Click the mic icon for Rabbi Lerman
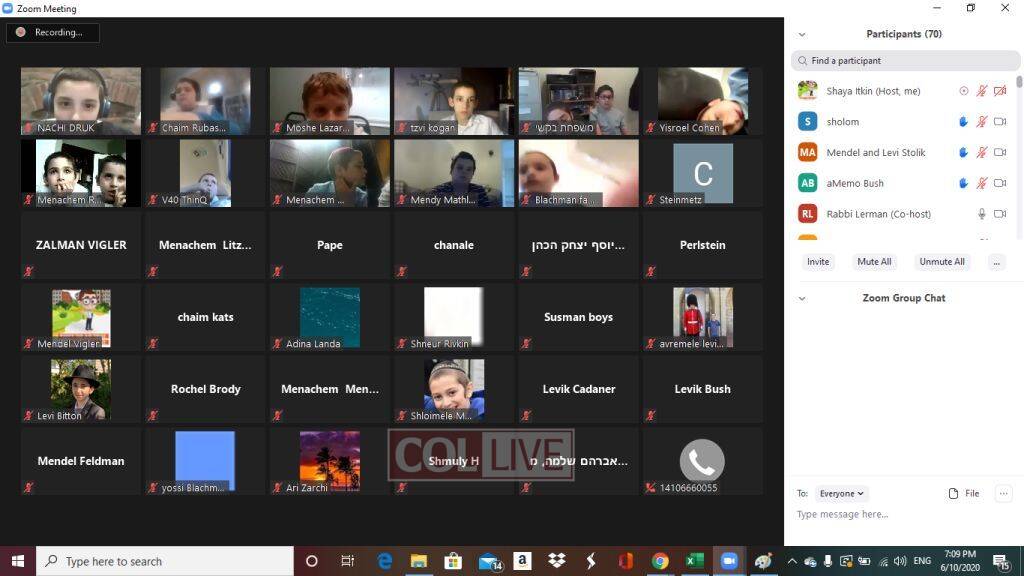1024x576 pixels. [982, 214]
